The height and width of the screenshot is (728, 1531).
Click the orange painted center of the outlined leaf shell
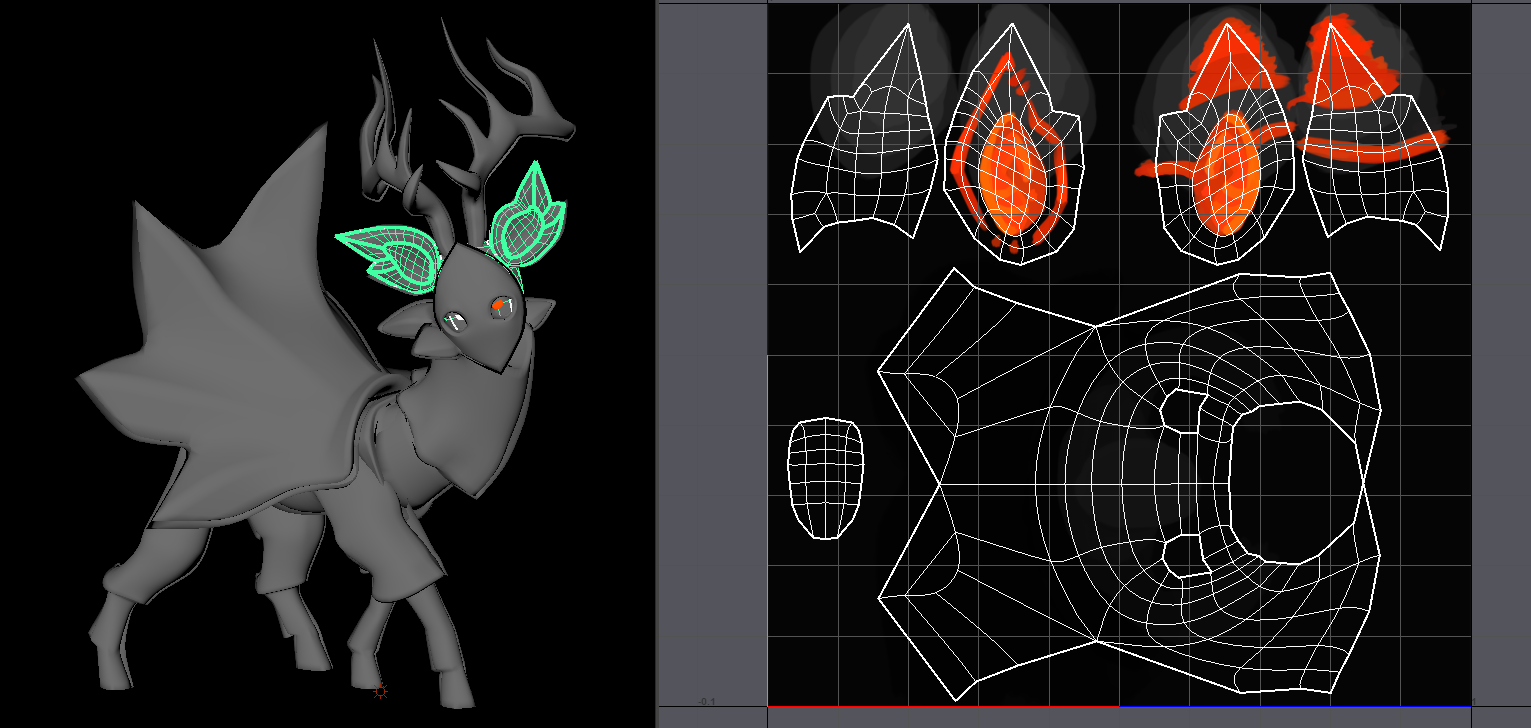tap(1012, 173)
